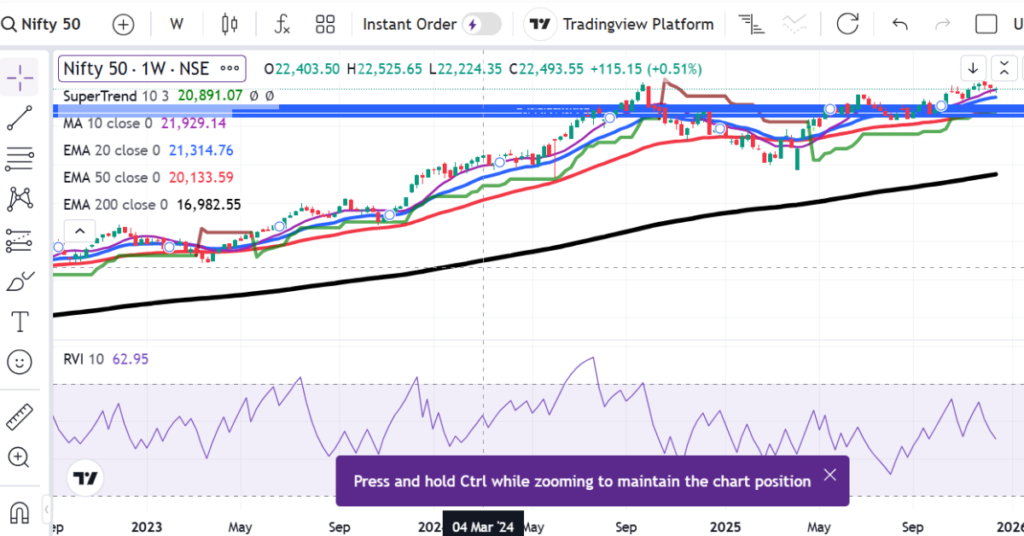This screenshot has width=1024, height=536.
Task: Select the EMA 50 close 0 indicator legend
Action: 111,178
